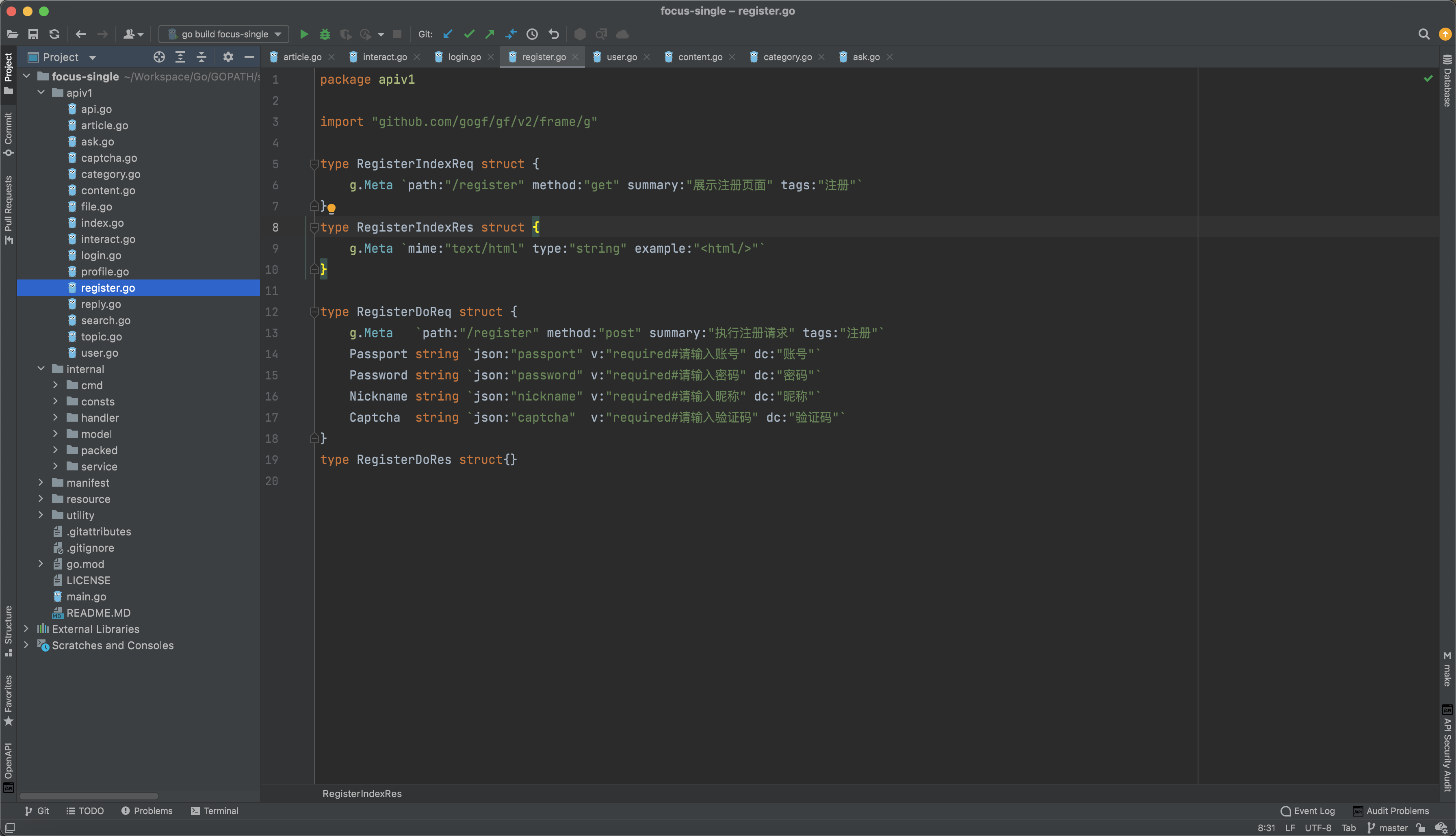Open Git history clock icon
Screen dimensions: 1456x836
tap(532, 35)
